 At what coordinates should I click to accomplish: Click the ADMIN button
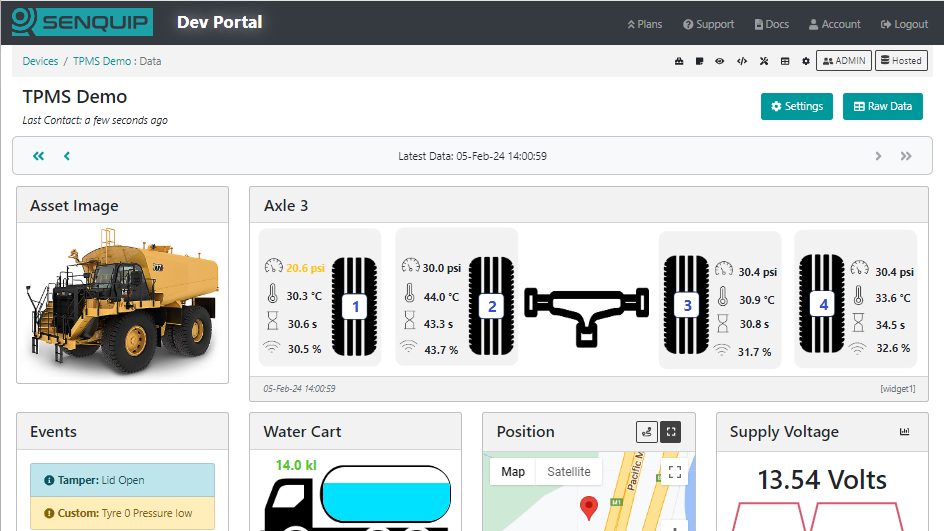[x=843, y=61]
